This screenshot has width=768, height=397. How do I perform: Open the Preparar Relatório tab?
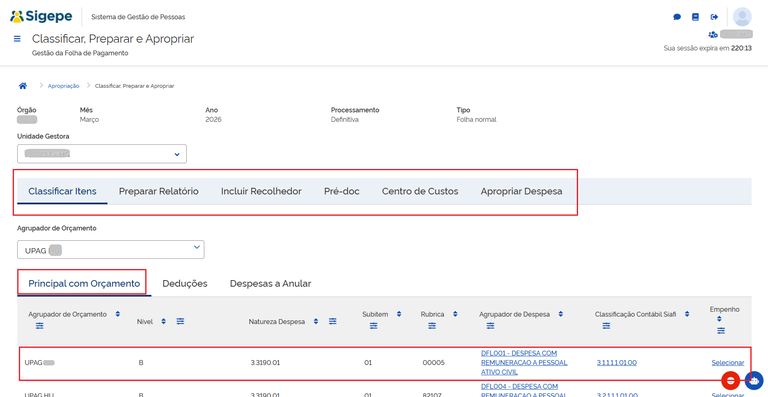159,191
